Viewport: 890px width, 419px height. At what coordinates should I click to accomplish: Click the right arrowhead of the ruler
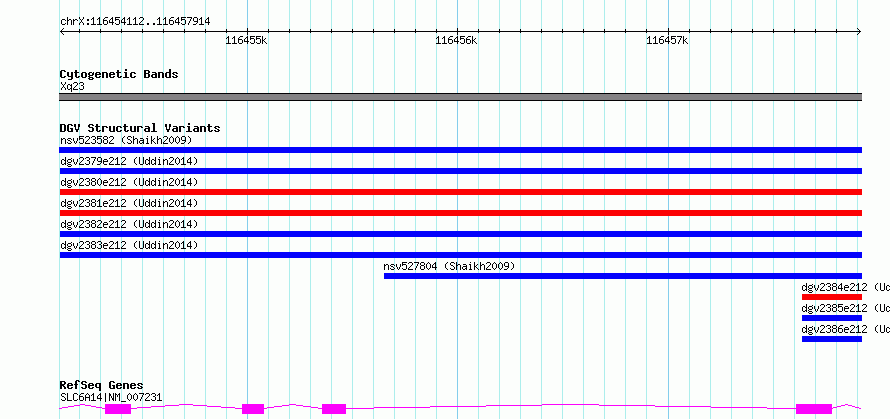pos(859,31)
